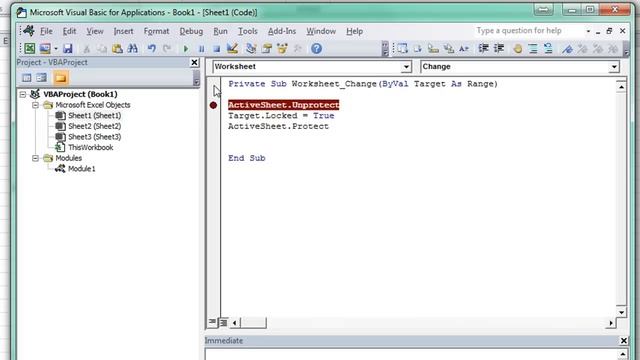Open the Properties Window icon
640x360 pixels.
[267, 49]
